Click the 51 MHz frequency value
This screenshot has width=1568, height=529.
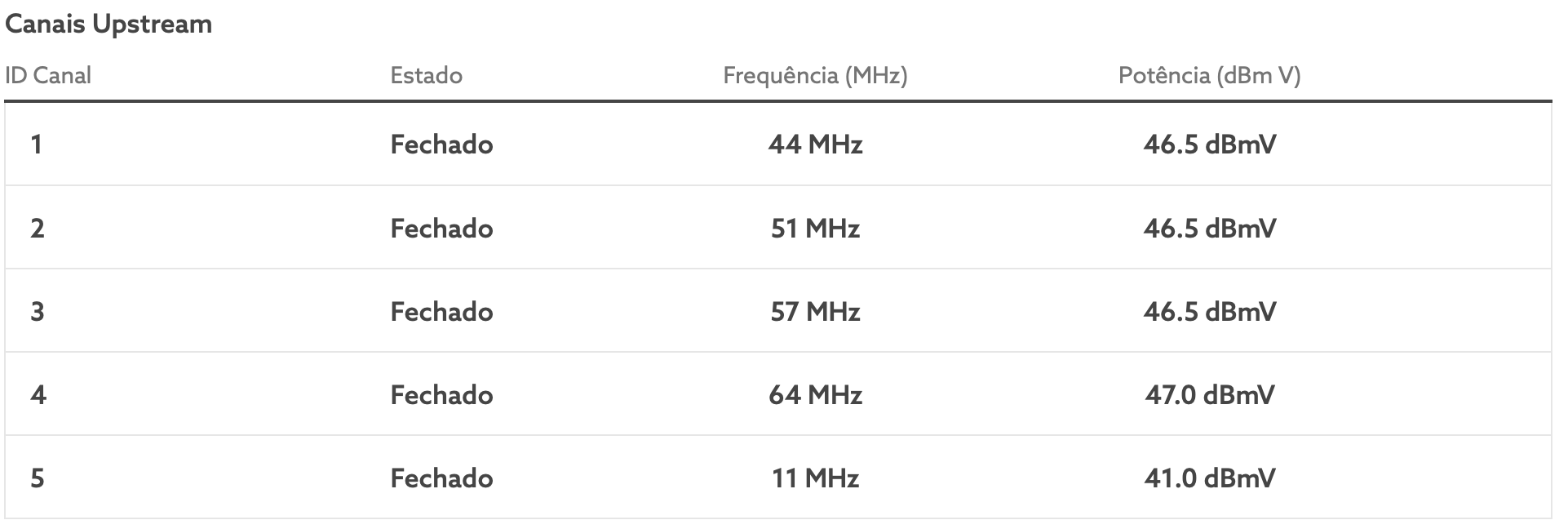pos(815,228)
